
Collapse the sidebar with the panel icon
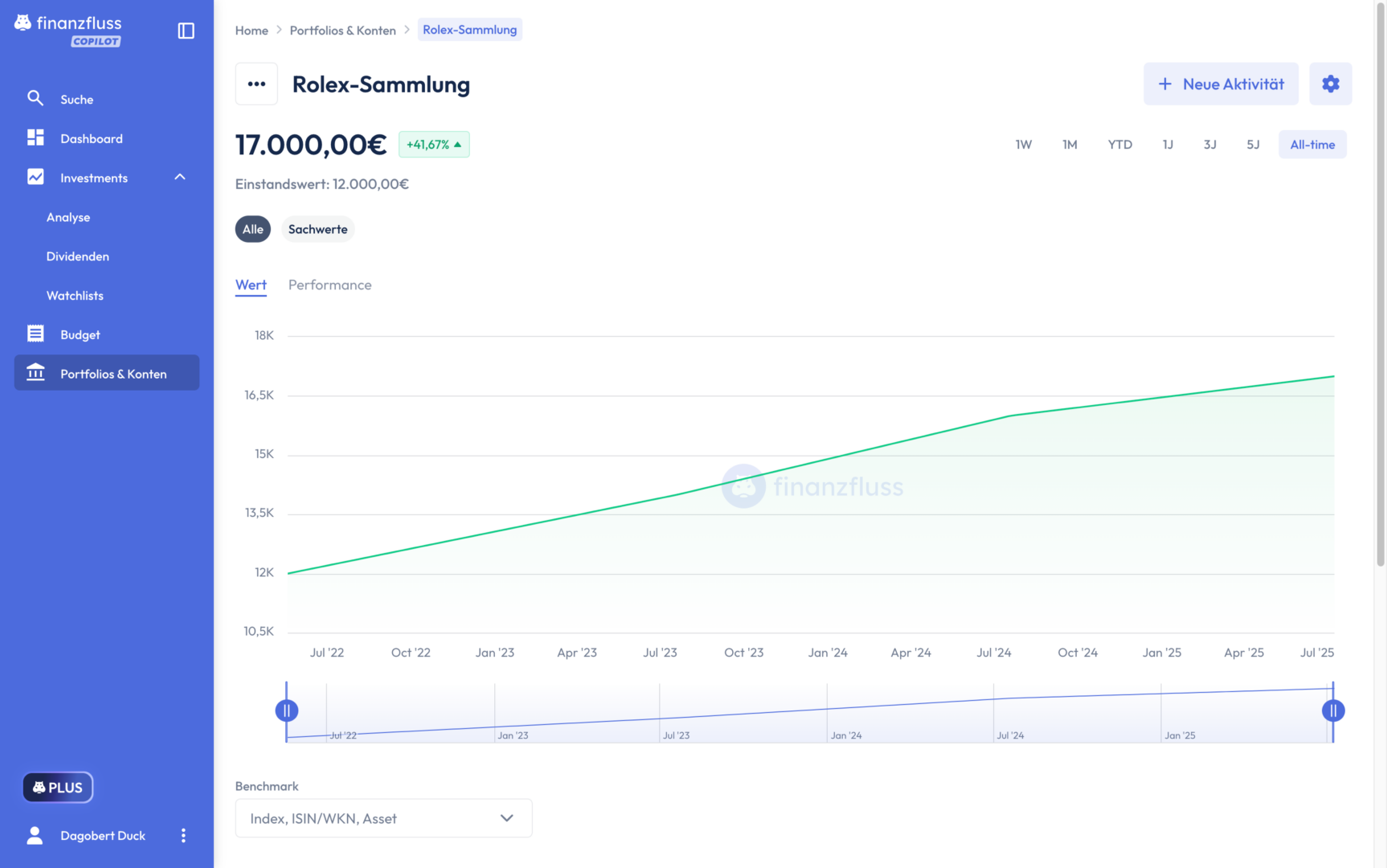186,31
